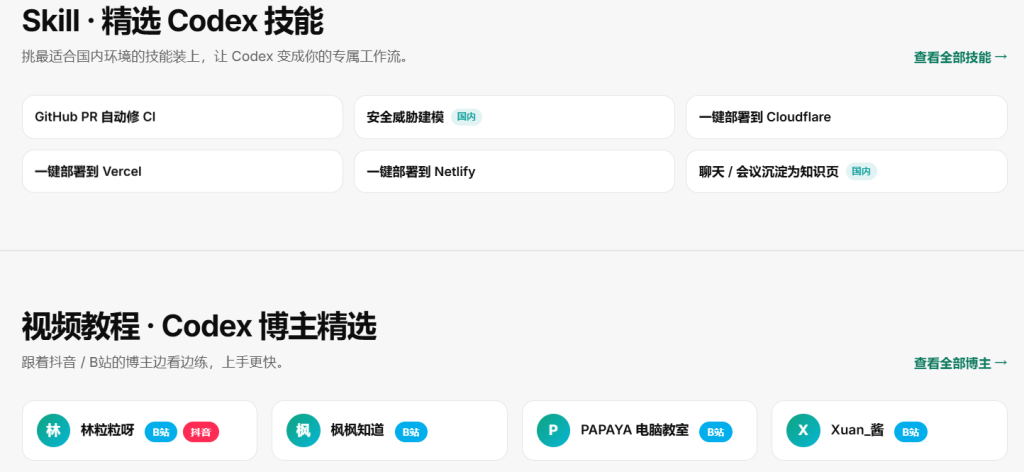The width and height of the screenshot is (1024, 472).
Task: Open the GitHub PR 自动修 CI skill card
Action: click(x=182, y=118)
